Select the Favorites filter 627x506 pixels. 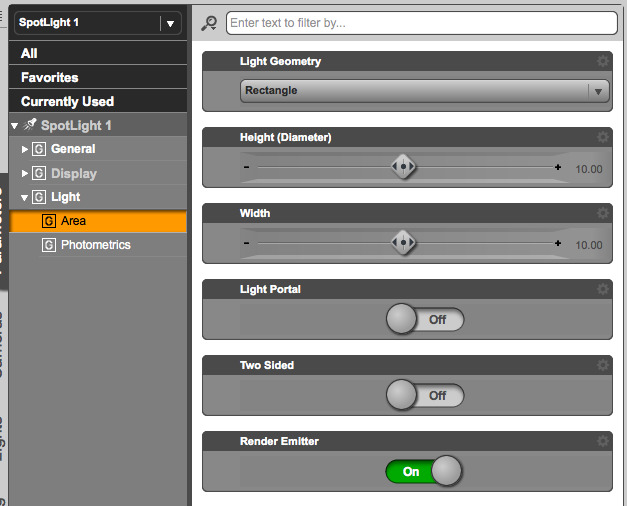(50, 77)
